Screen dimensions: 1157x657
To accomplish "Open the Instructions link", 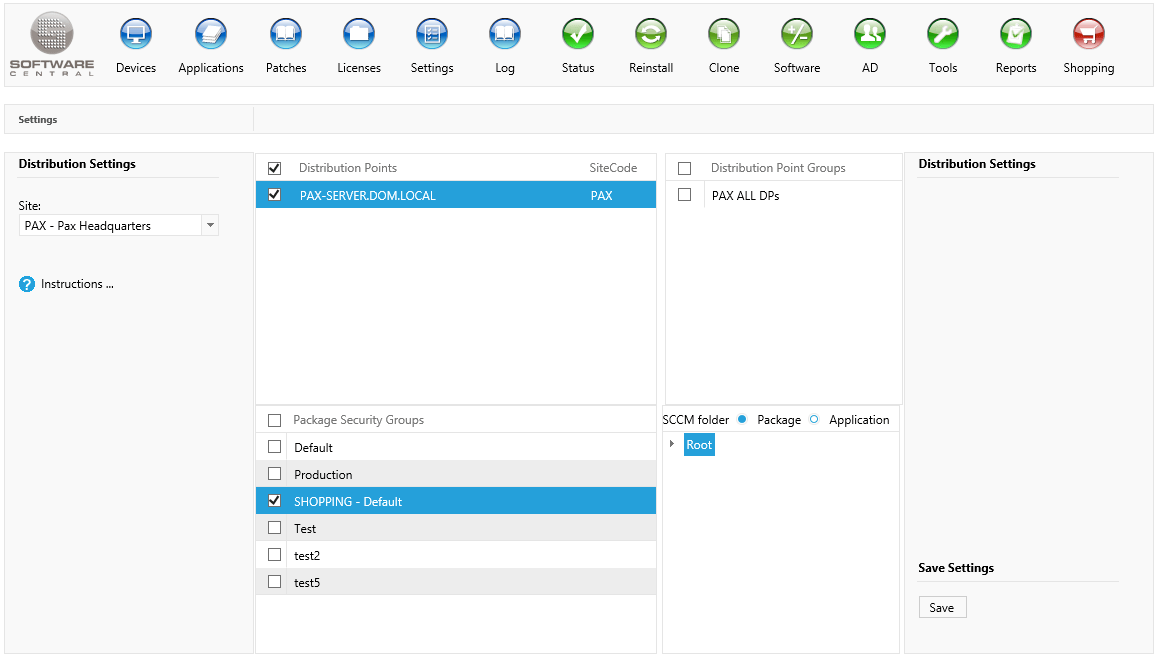I will [x=75, y=283].
